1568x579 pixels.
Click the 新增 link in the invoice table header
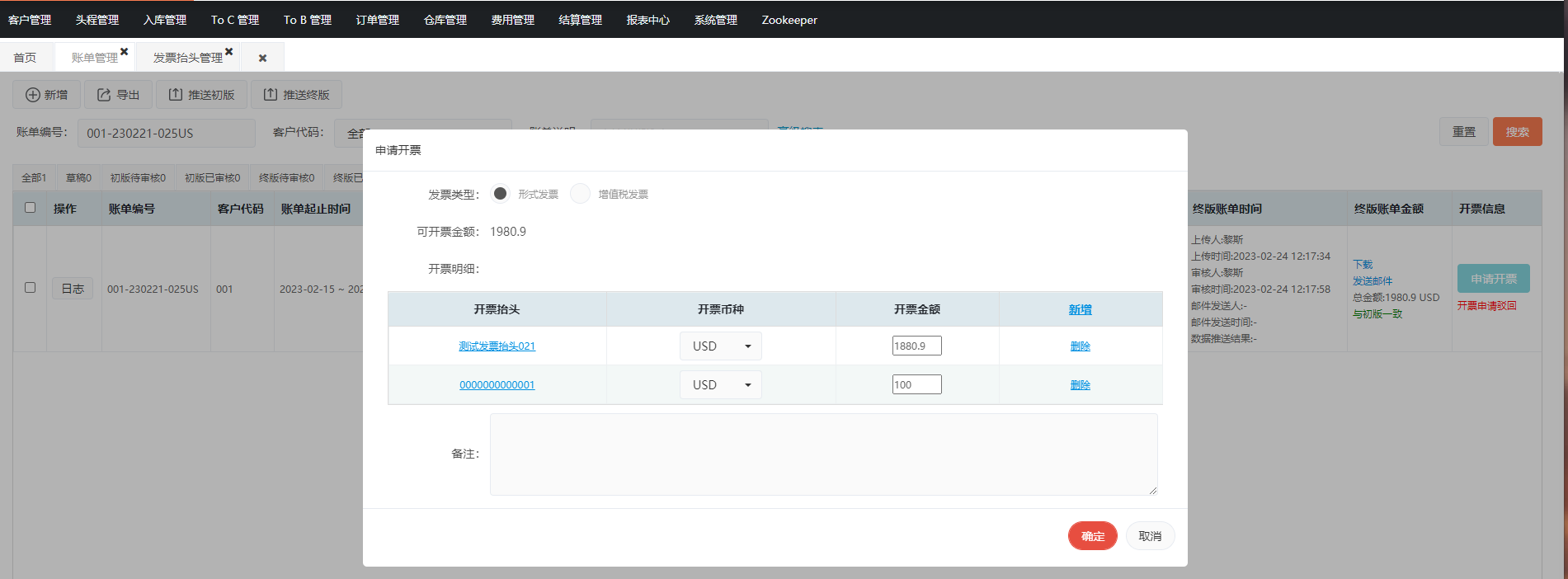[1081, 310]
